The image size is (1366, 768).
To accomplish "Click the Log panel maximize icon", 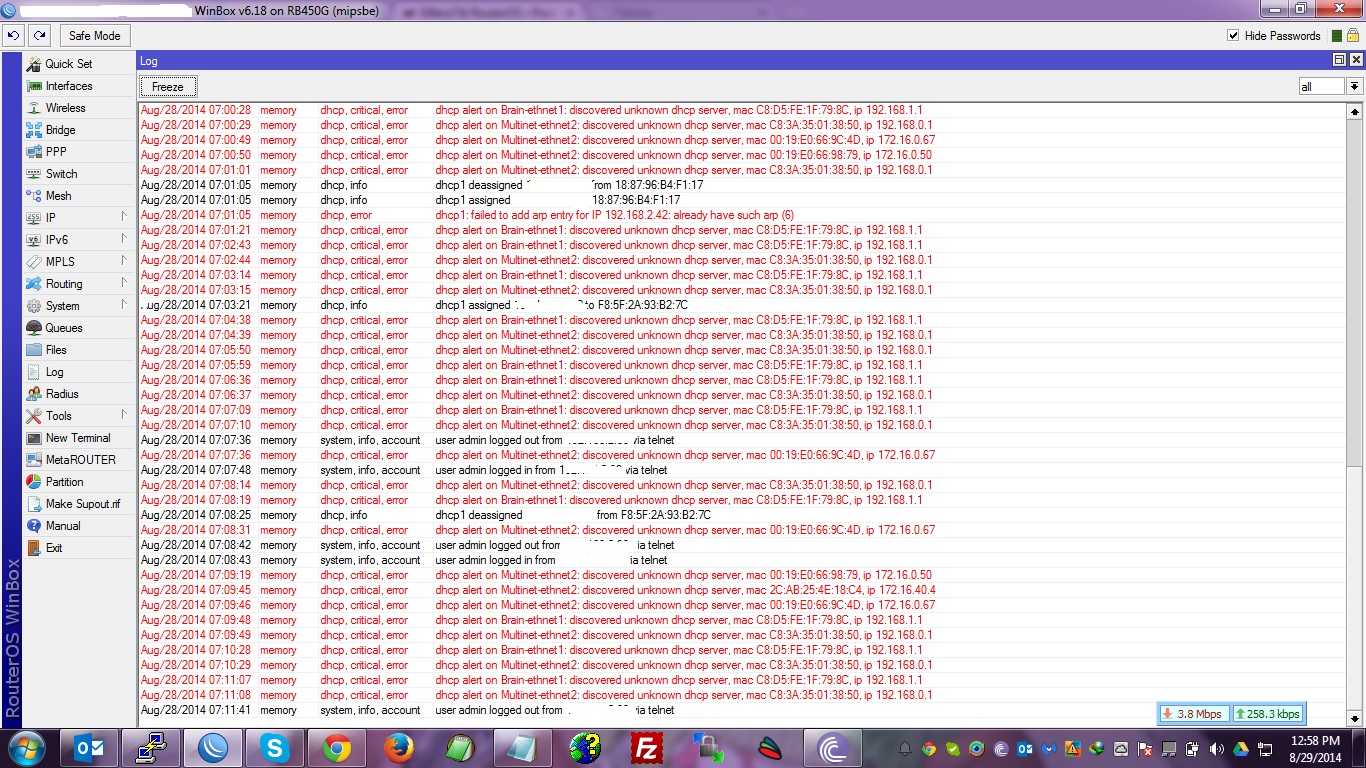I will 1339,60.
